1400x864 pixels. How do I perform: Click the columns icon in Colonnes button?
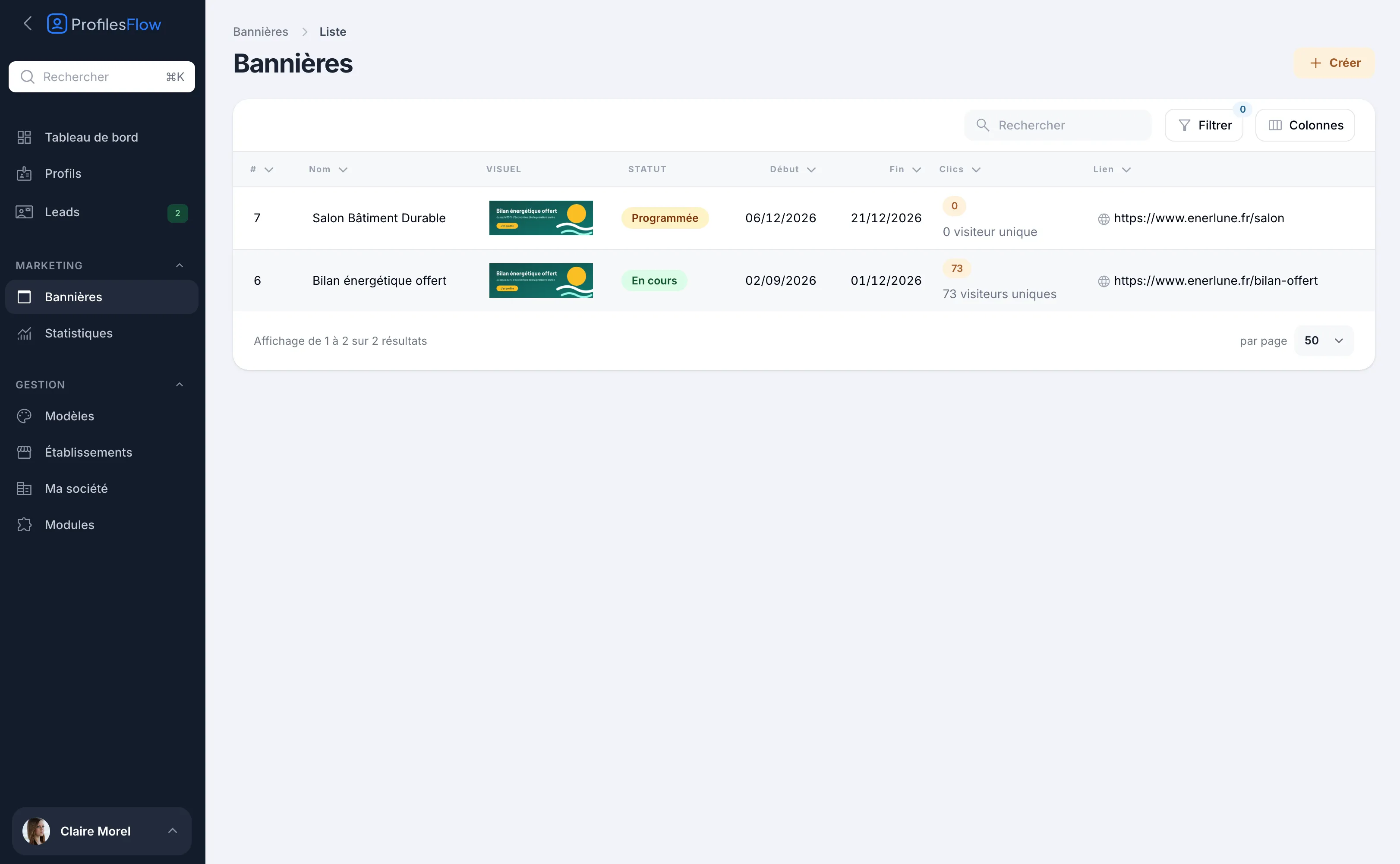(1275, 125)
